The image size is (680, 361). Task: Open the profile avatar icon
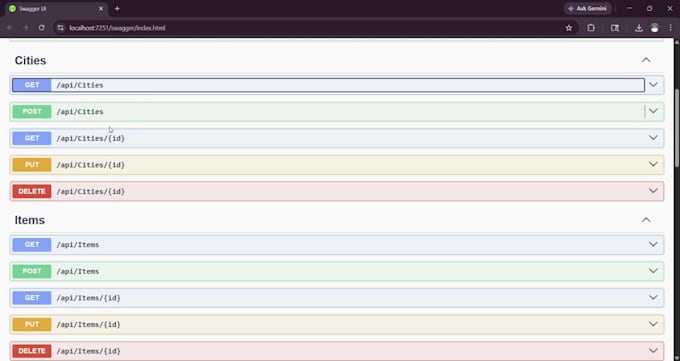654,28
